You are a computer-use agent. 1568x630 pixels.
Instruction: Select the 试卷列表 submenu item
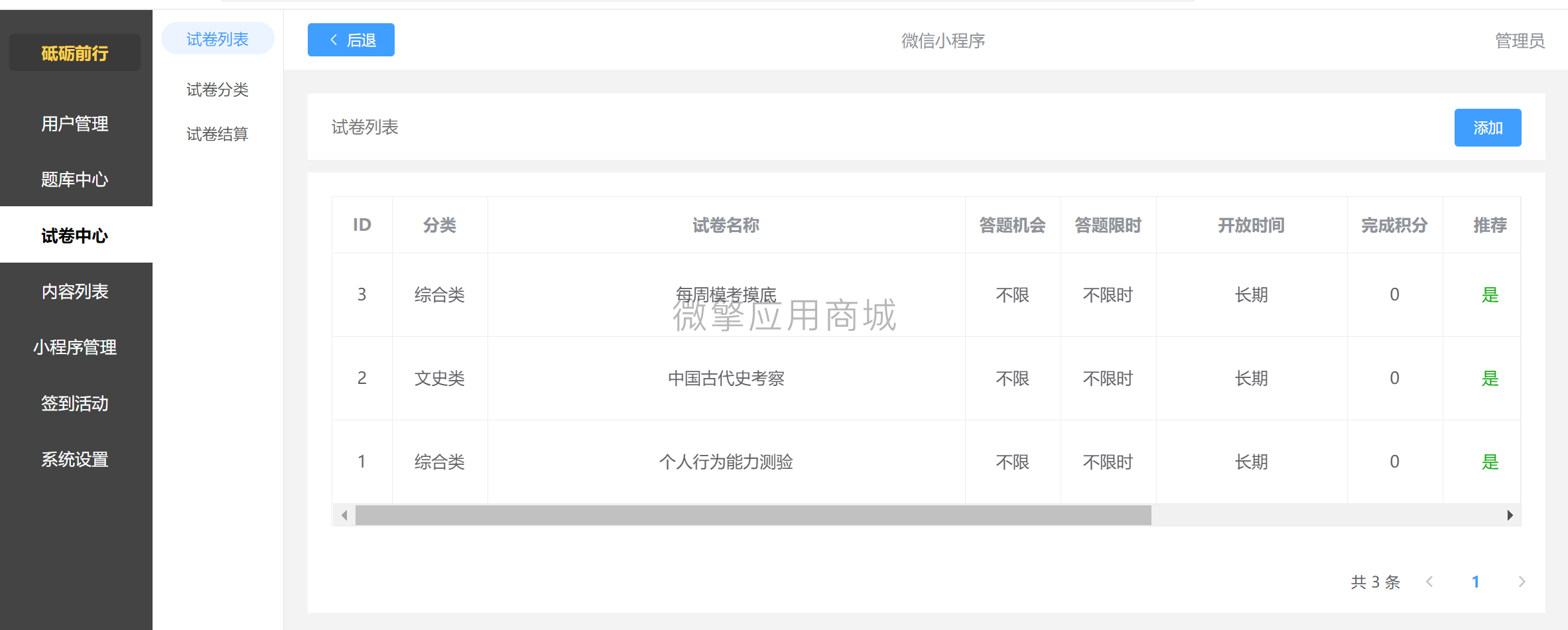click(218, 39)
